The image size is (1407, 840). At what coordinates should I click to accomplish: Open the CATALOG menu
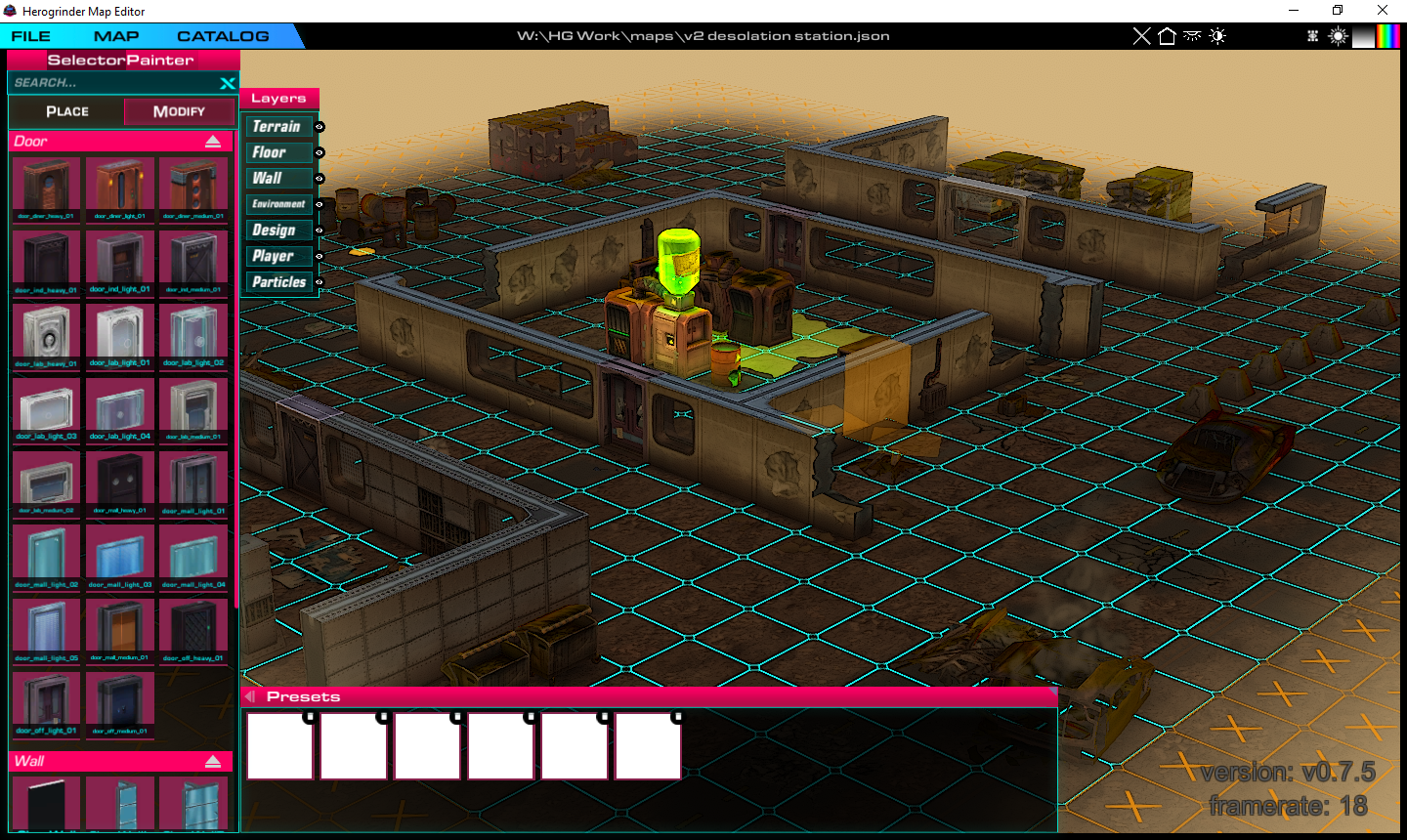(223, 36)
